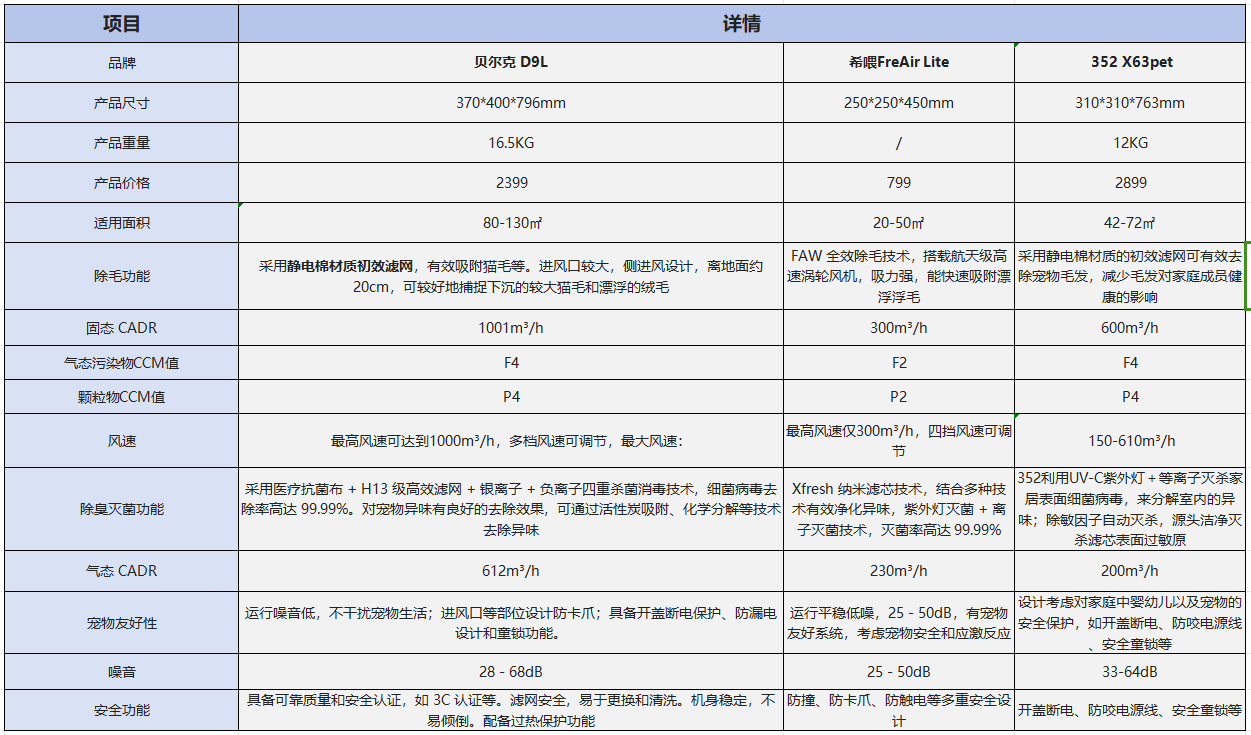The width and height of the screenshot is (1251, 735).
Task: Select the 1001m³/h cell
Action: click(x=511, y=328)
